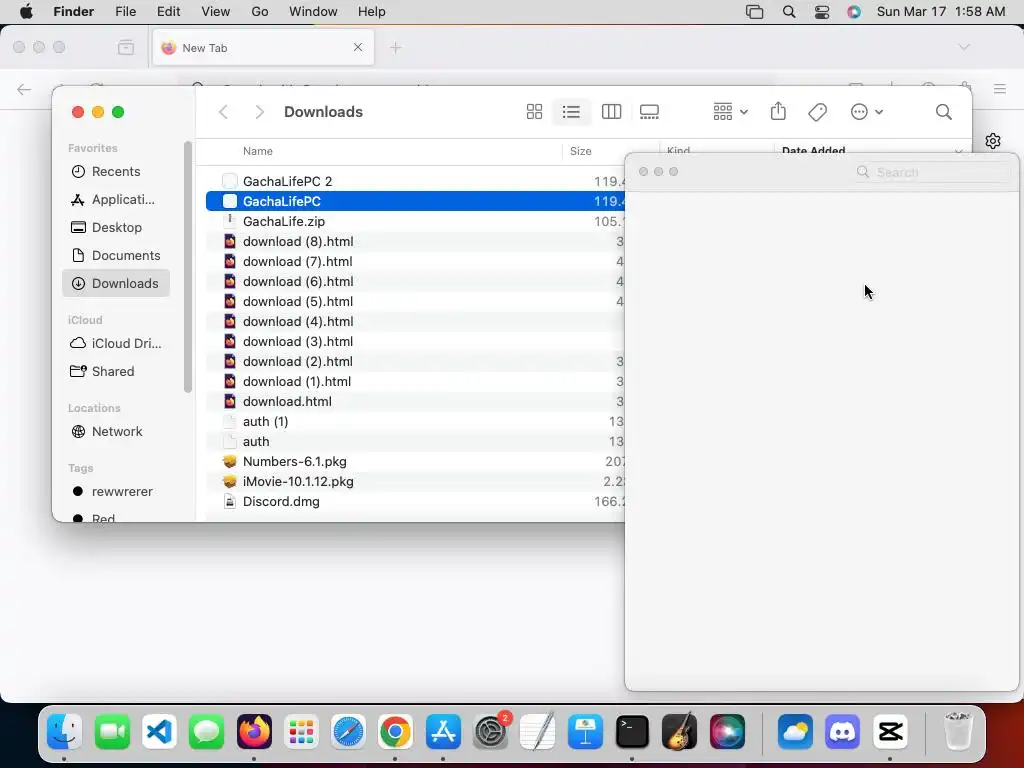The width and height of the screenshot is (1024, 768).
Task: Open Network in Finder sidebar
Action: coord(116,432)
